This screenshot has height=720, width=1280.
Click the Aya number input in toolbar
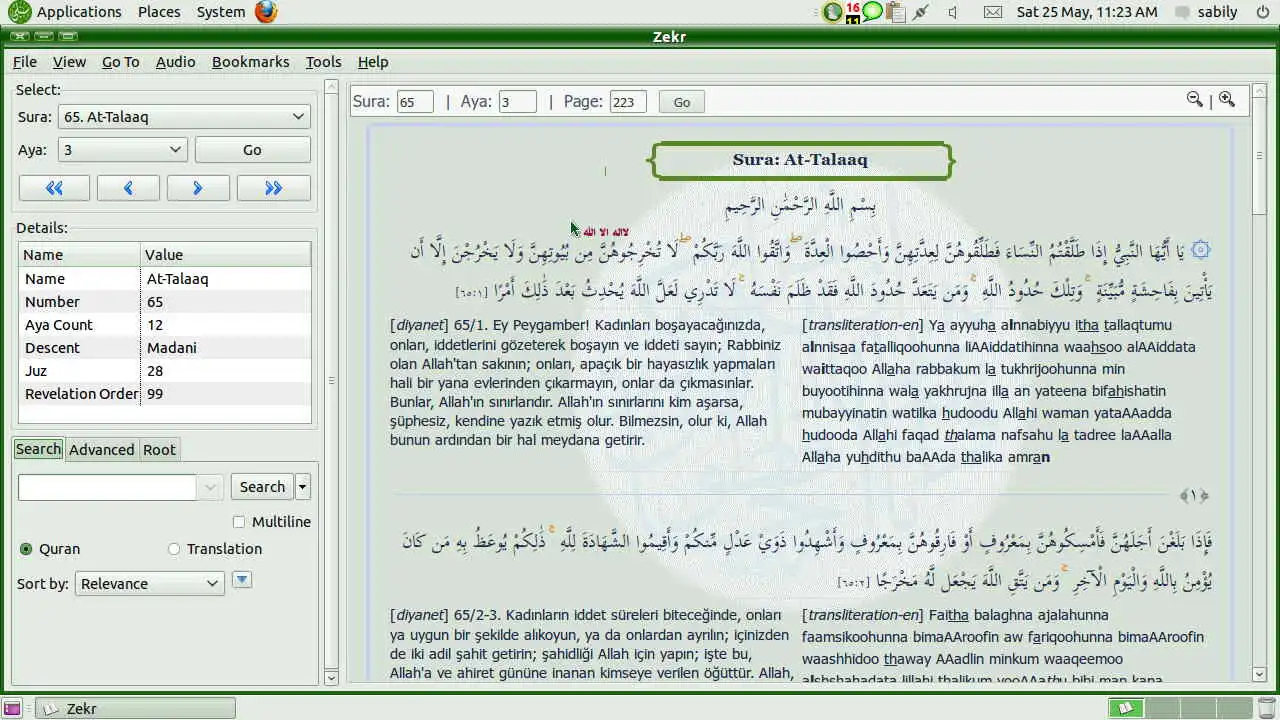coord(518,102)
